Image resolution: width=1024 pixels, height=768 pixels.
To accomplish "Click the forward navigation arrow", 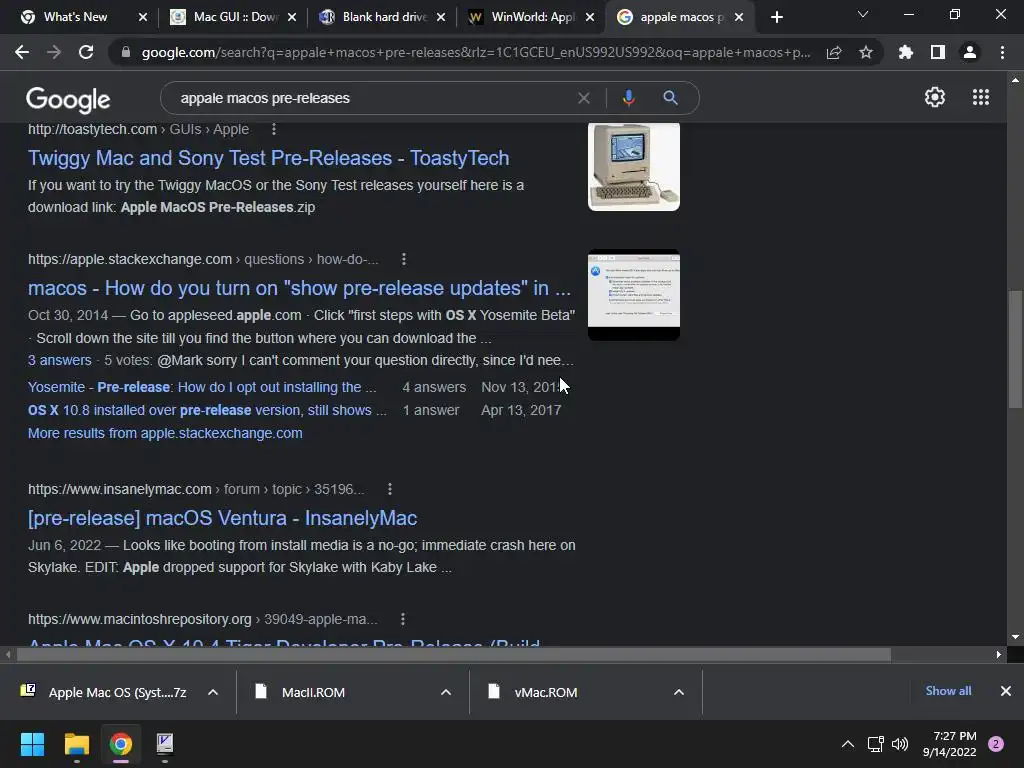I will 54,52.
